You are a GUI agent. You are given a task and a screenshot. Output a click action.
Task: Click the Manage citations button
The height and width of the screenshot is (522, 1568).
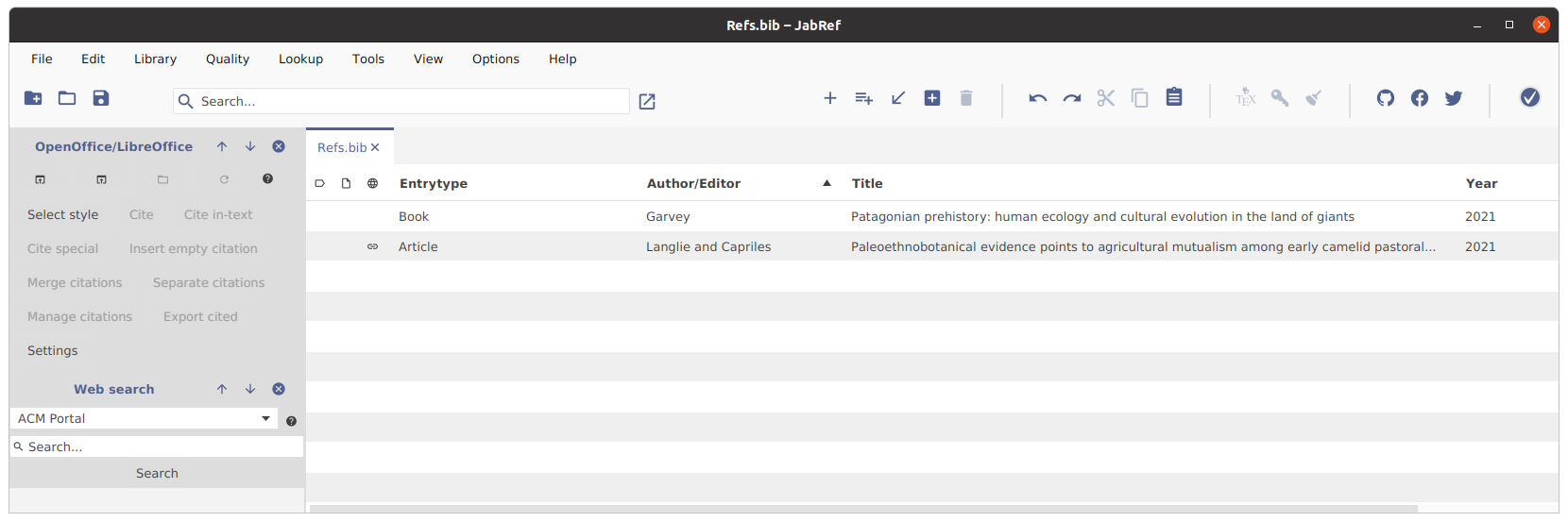[79, 316]
